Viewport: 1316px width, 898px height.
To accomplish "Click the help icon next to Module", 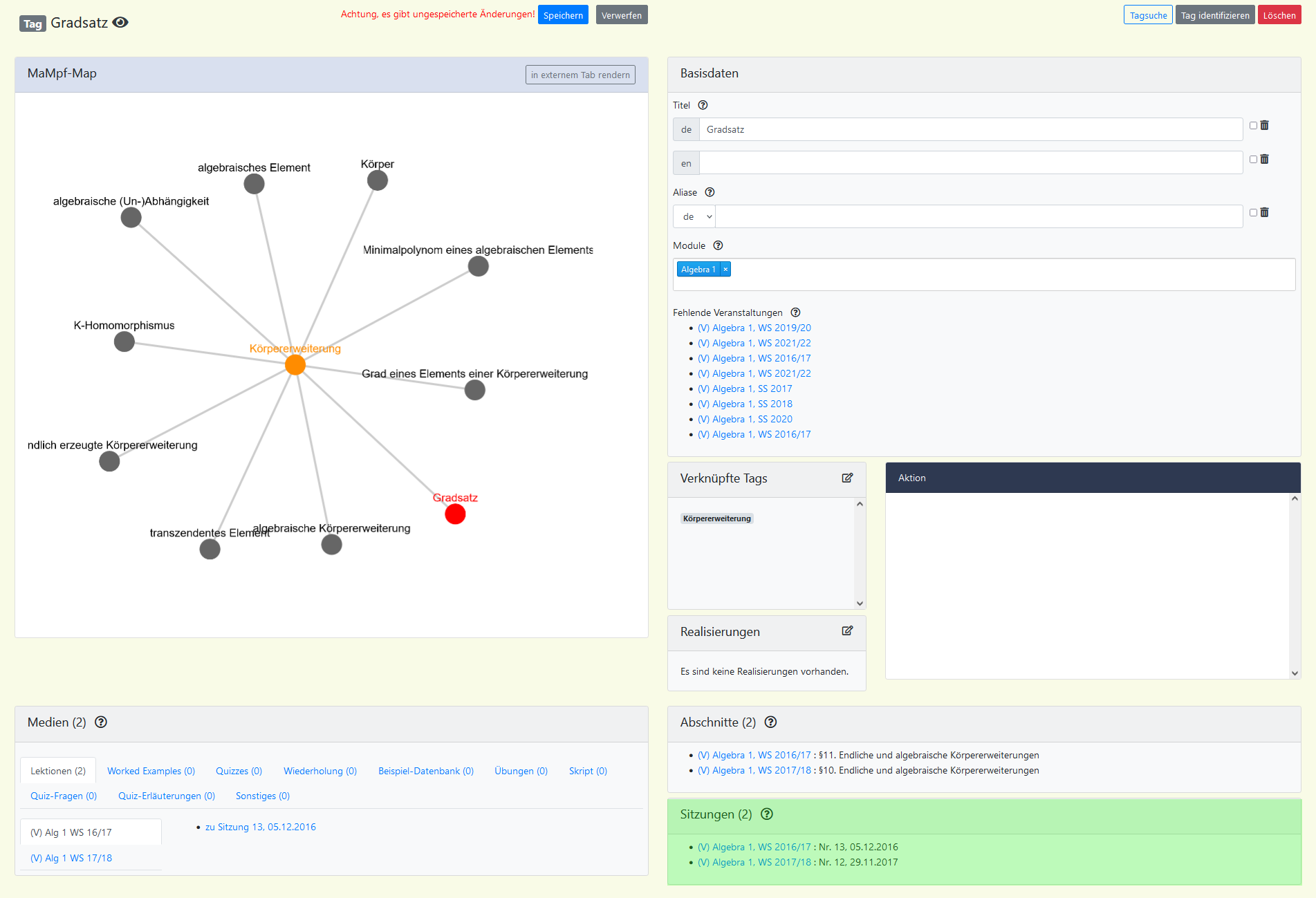I will point(718,245).
